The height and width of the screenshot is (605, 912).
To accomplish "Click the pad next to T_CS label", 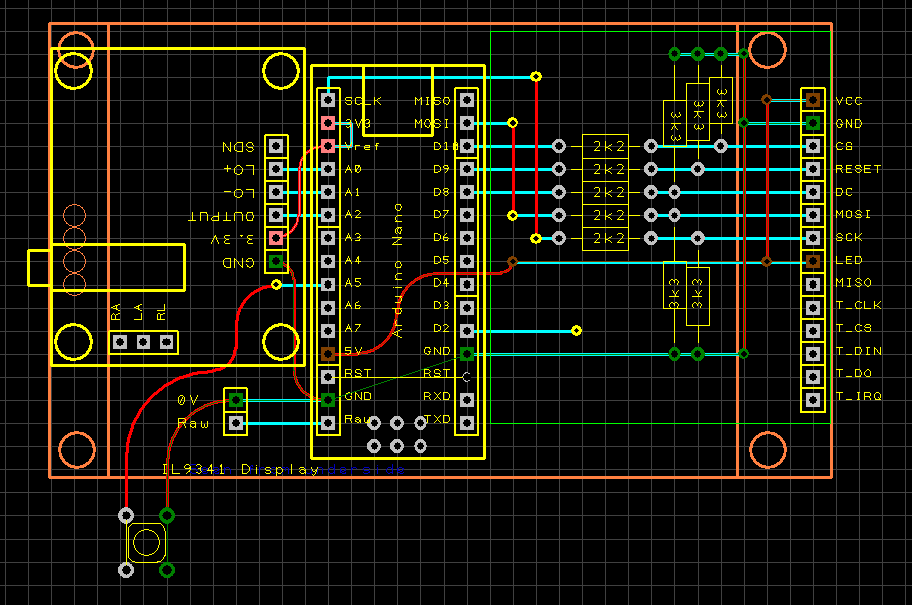I will coord(813,331).
